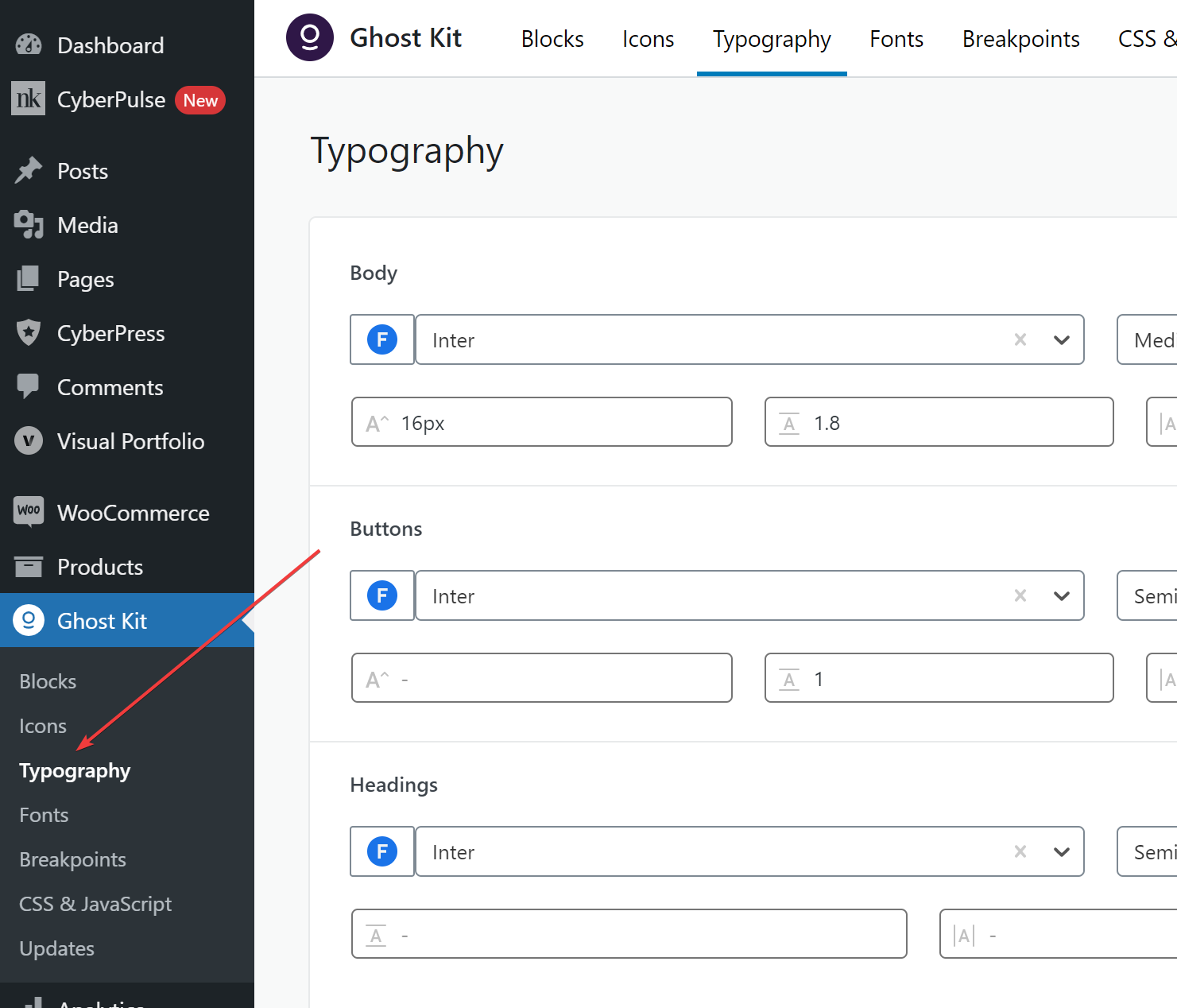Viewport: 1177px width, 1008px height.
Task: Click the Body line height field 1.8
Action: [939, 422]
